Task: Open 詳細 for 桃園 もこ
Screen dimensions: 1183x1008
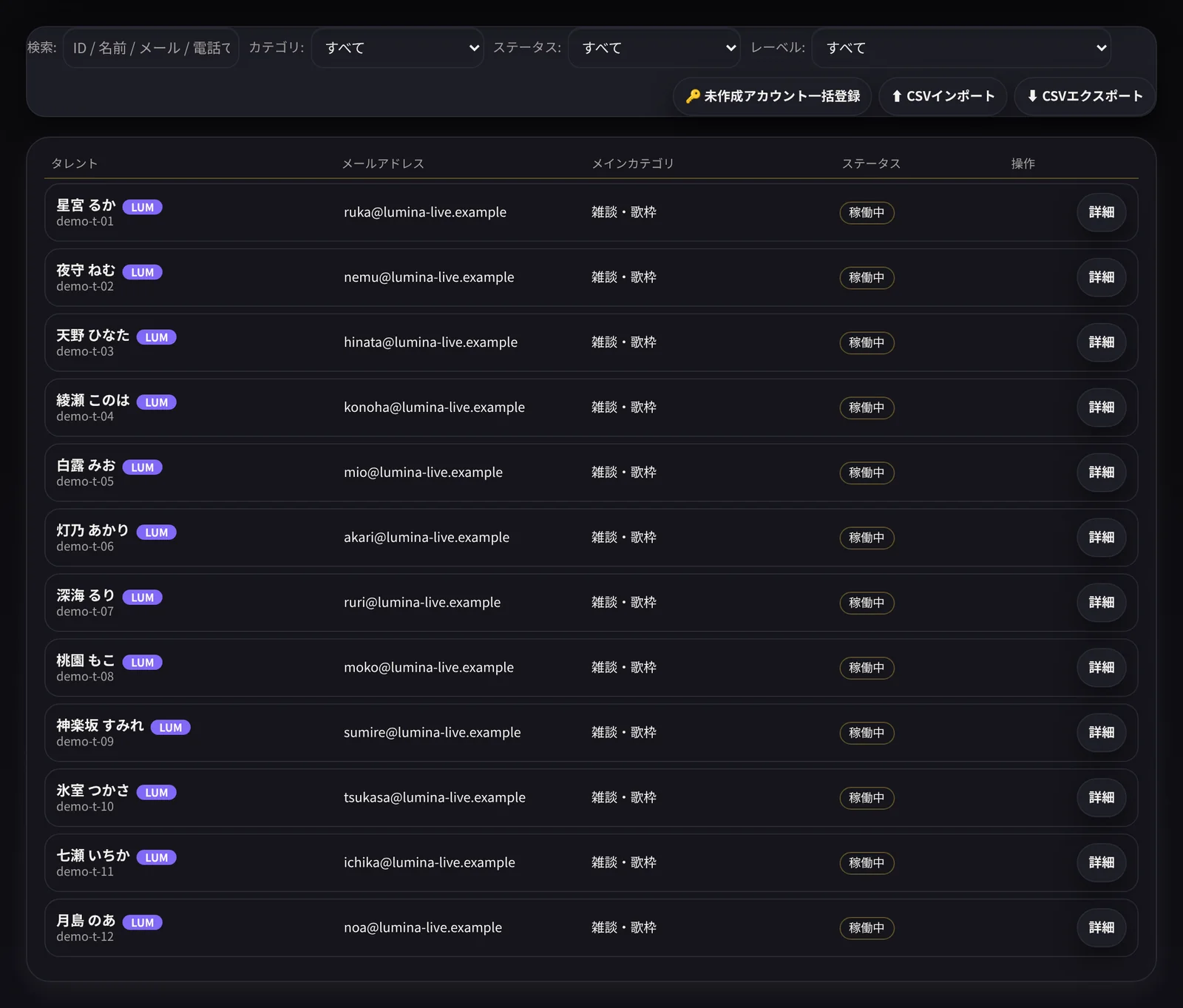Action: click(1101, 668)
